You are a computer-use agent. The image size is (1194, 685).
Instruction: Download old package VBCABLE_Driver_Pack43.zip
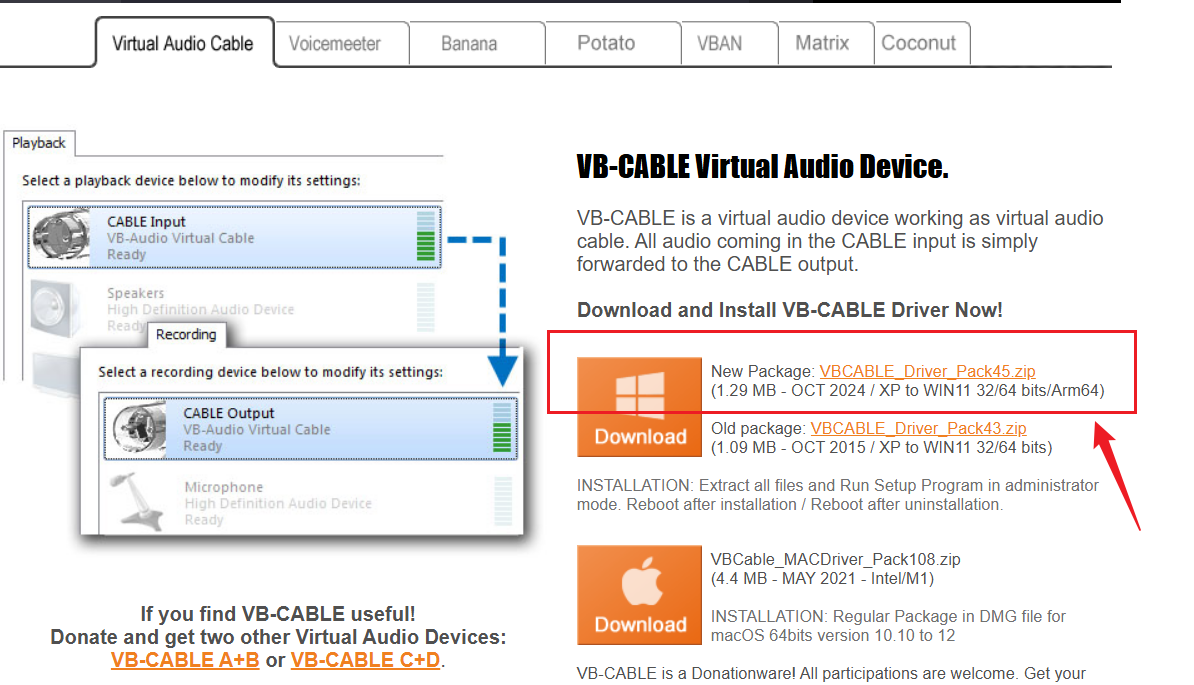[918, 428]
